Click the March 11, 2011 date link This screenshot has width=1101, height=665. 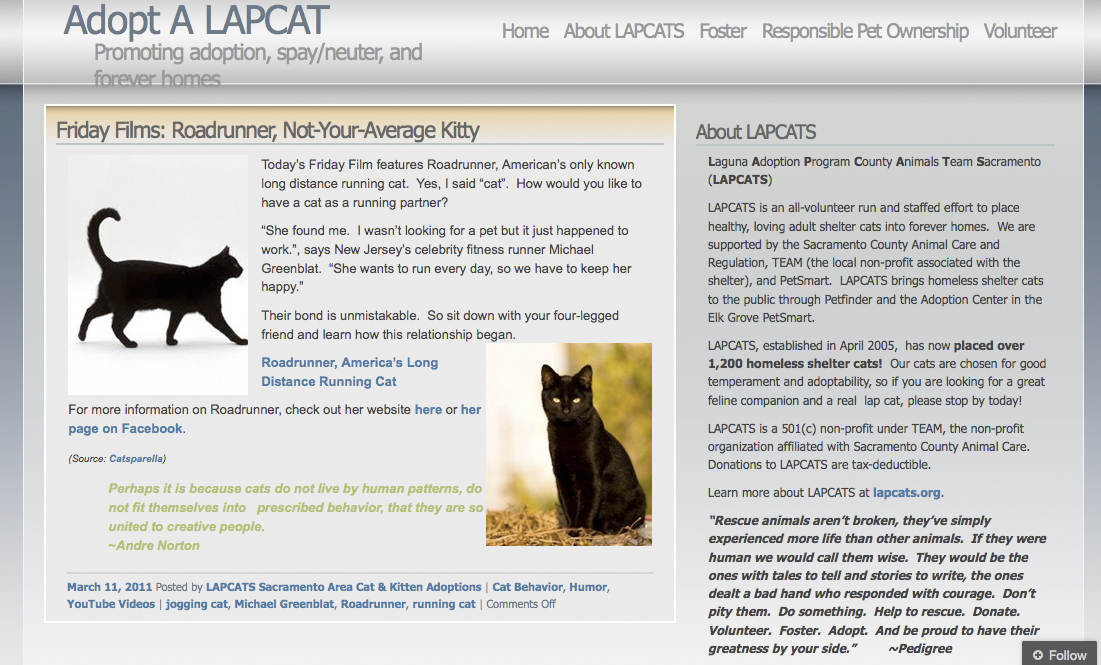click(x=110, y=587)
